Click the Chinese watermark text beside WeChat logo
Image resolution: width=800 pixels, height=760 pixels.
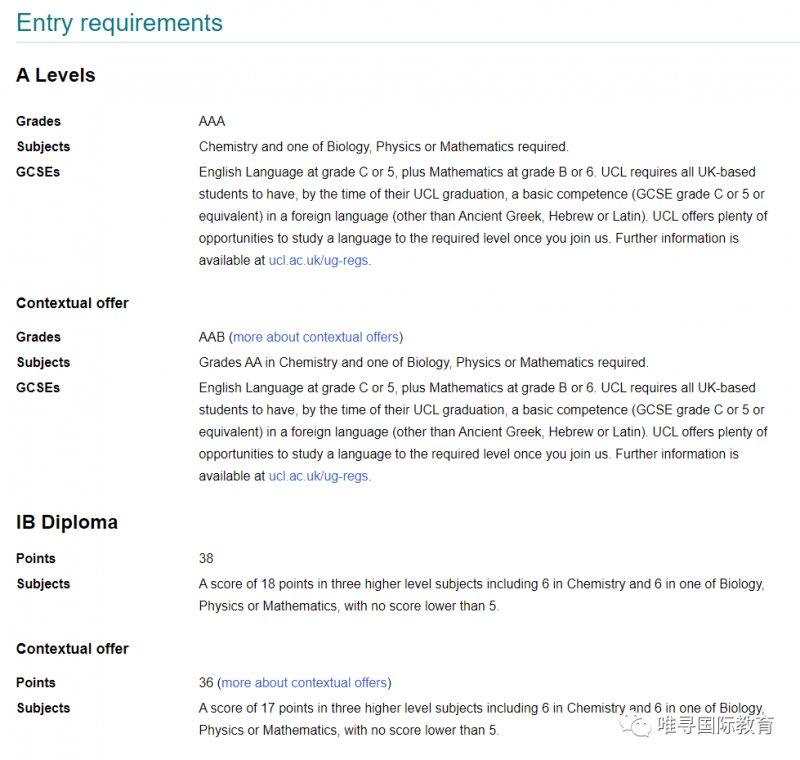[715, 725]
